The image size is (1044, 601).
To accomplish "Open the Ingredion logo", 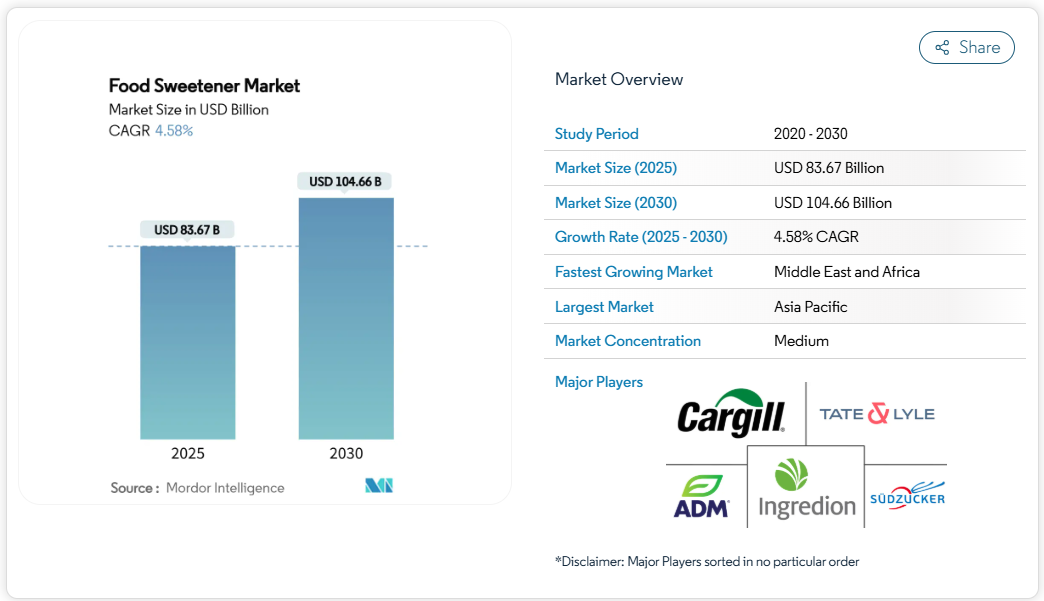I will tap(806, 489).
